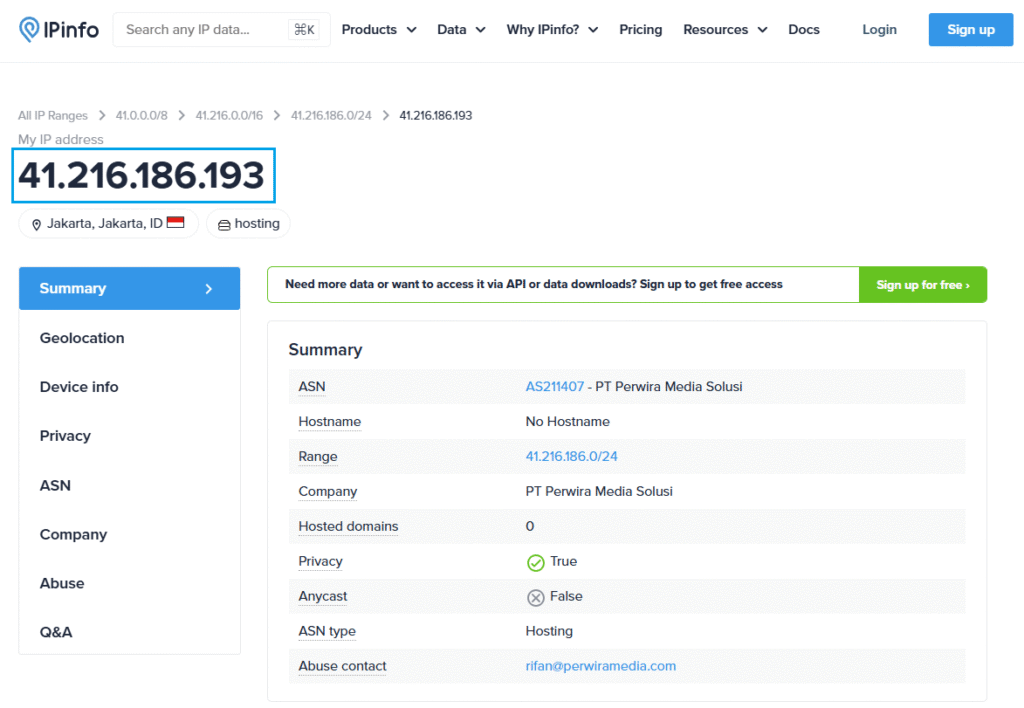Expand the Products dropdown menu
The image size is (1024, 708).
[x=379, y=29]
